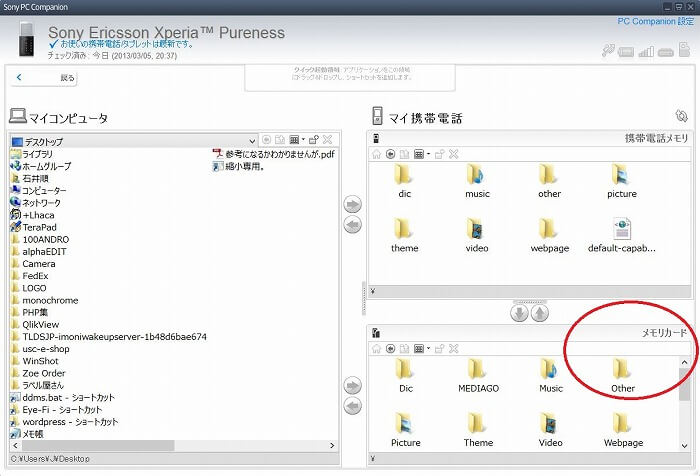
Task: Expand the デスクトップ location dropdown
Action: pyautogui.click(x=251, y=141)
